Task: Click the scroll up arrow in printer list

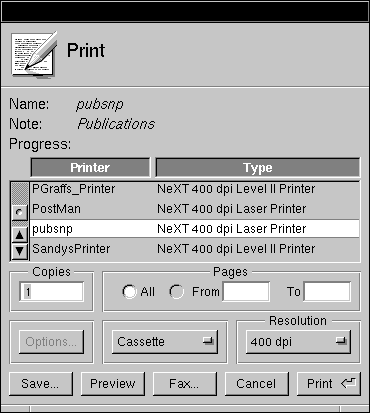Action: click(x=19, y=235)
